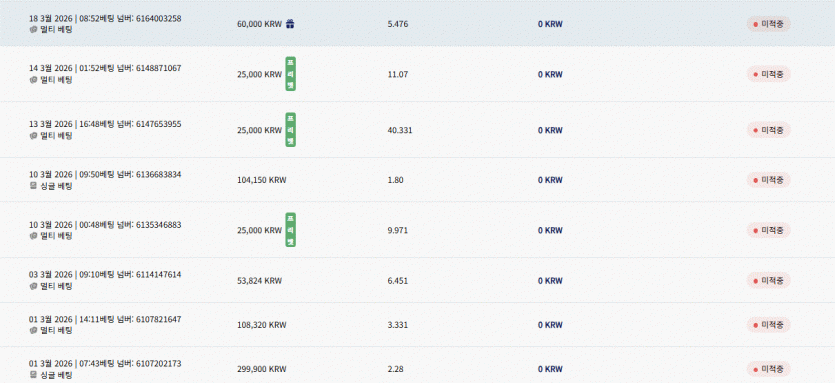The image size is (835, 383).
Task: Select the 60,000 KRW stake amount
Action: pyautogui.click(x=259, y=24)
